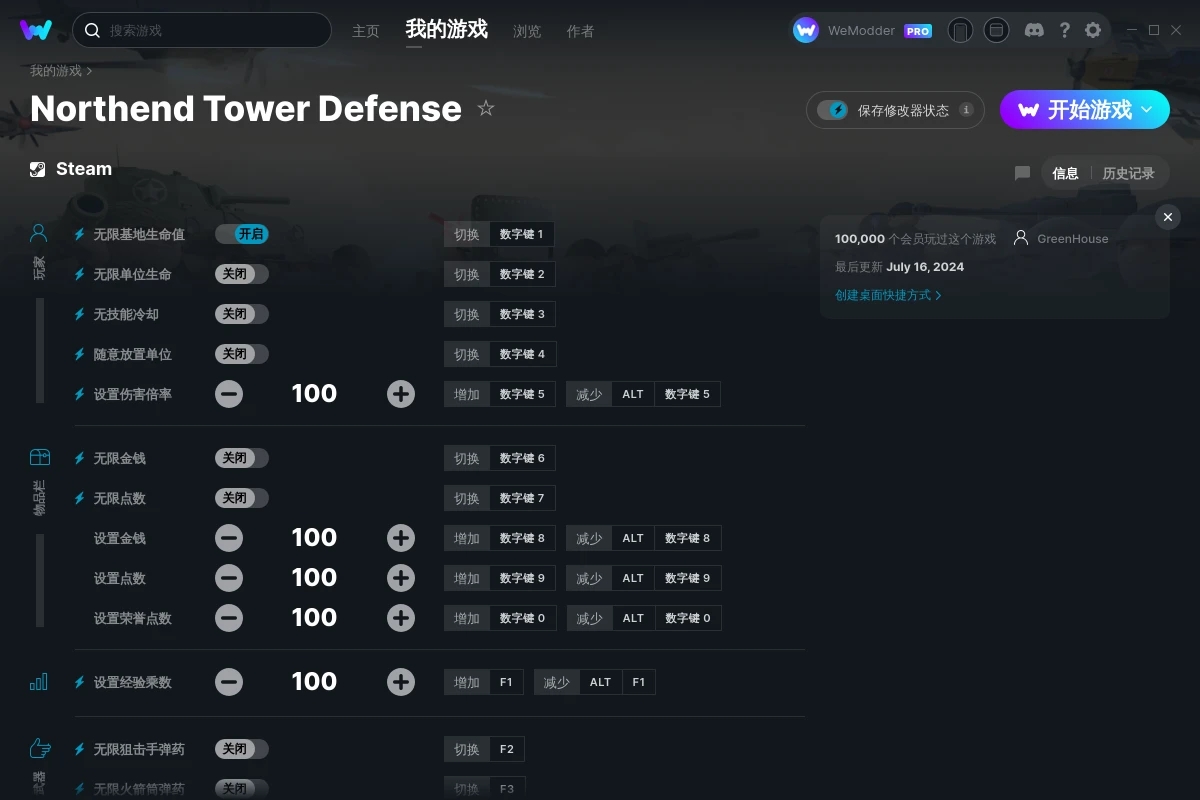Expand the 我的游戏 breadcrumb chevron
1200x800 pixels.
pyautogui.click(x=89, y=71)
